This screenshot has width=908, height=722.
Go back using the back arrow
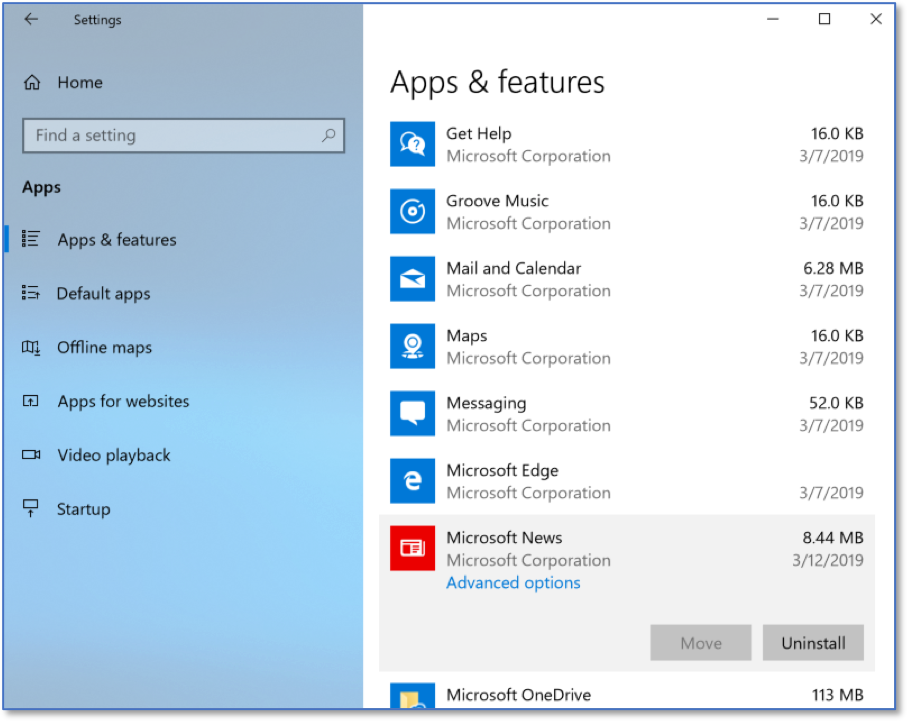[x=31, y=19]
